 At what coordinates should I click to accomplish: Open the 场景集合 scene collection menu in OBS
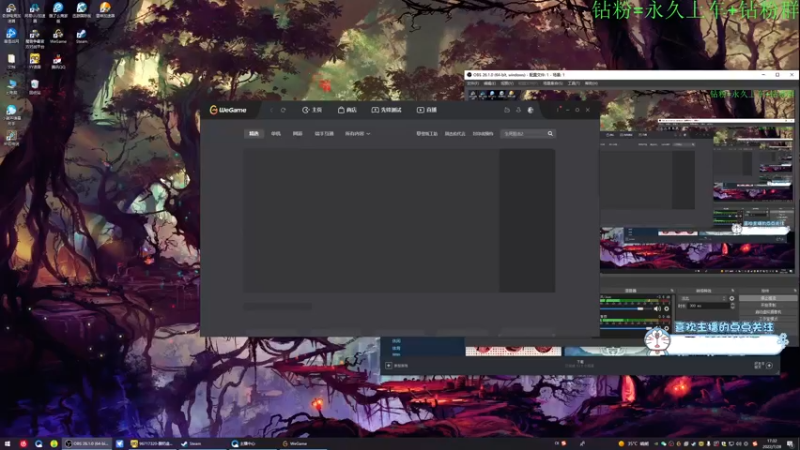(x=553, y=84)
